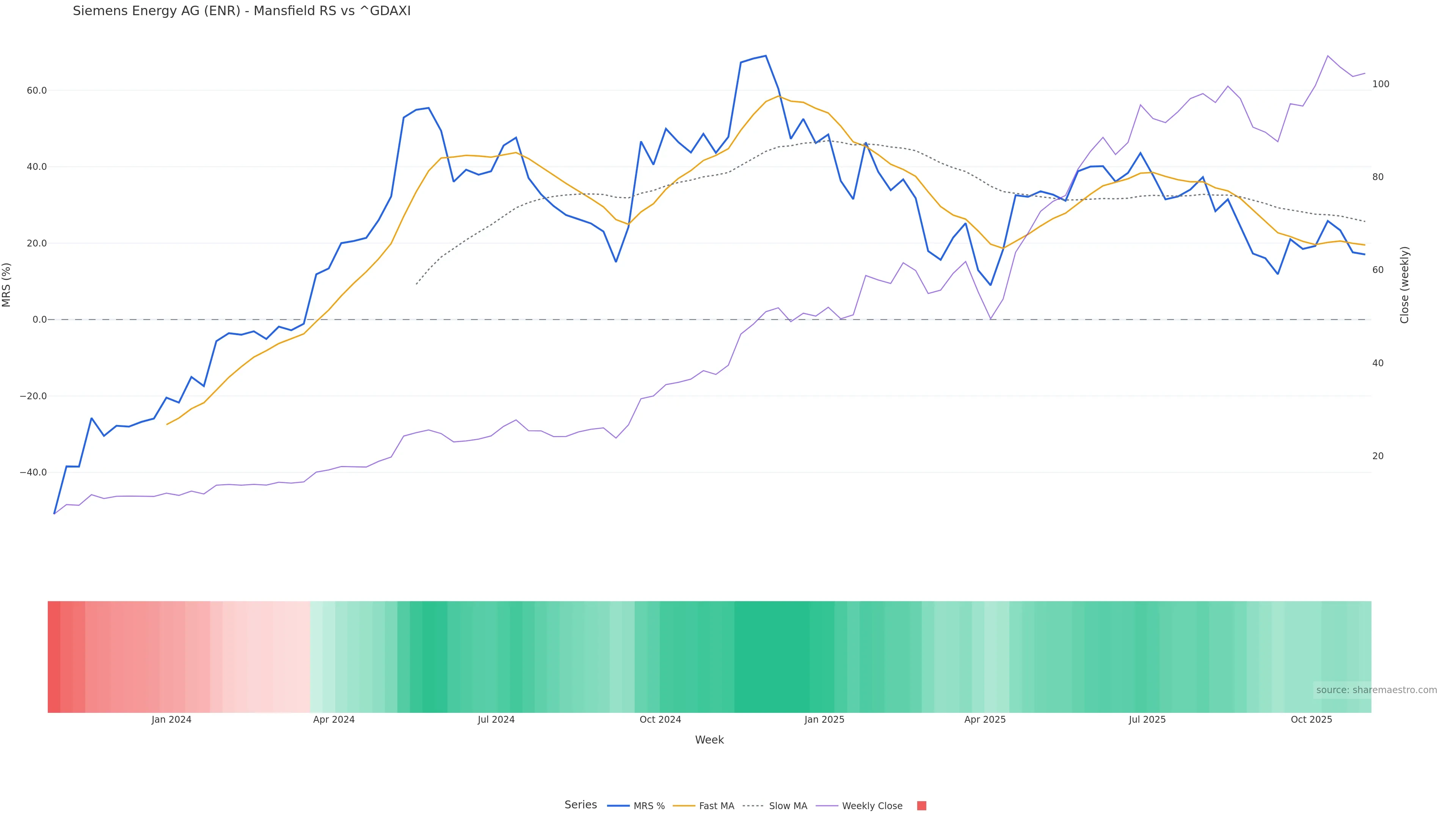Click the Jul 2024 x-axis tick label

[496, 720]
